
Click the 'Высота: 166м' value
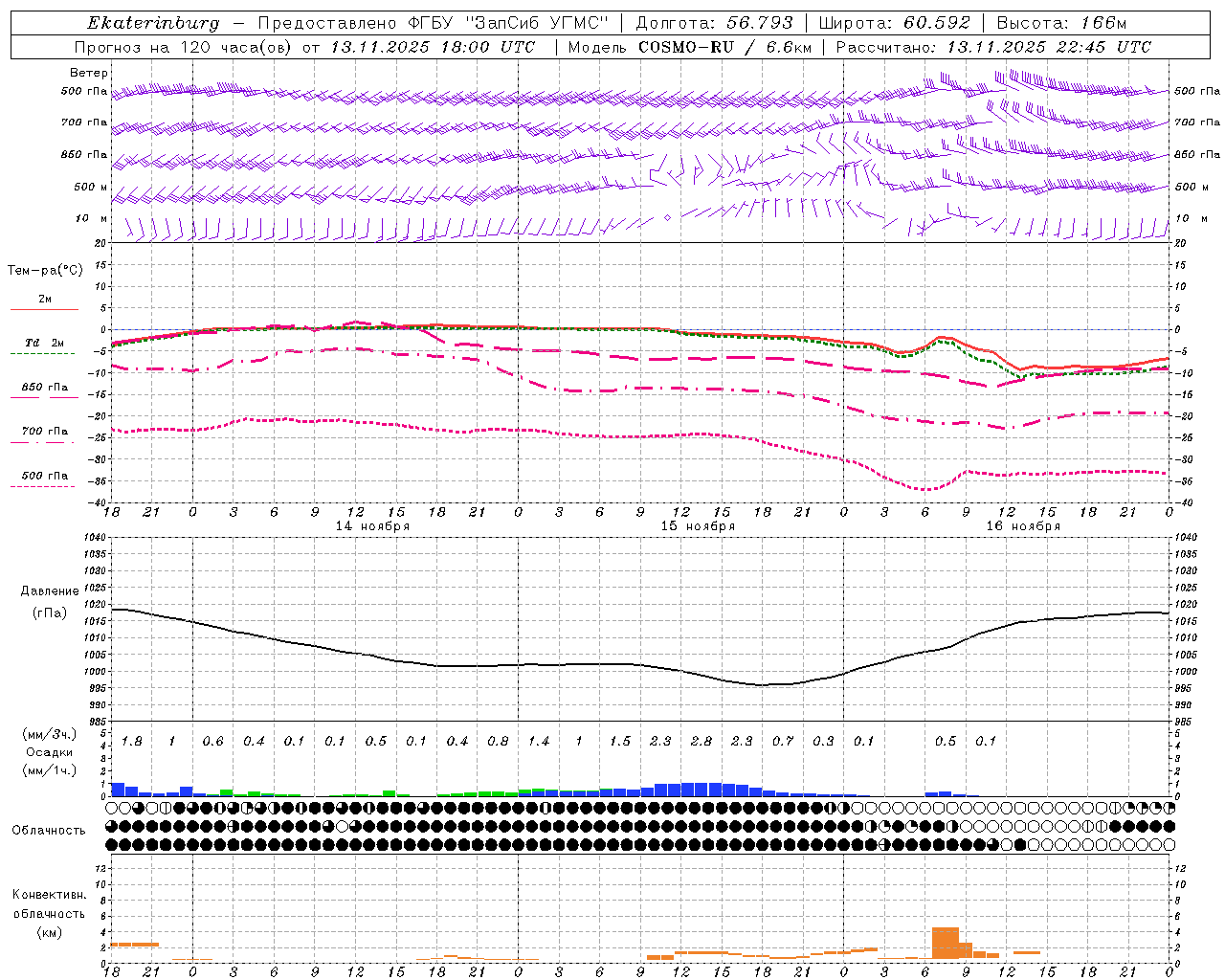point(1061,23)
